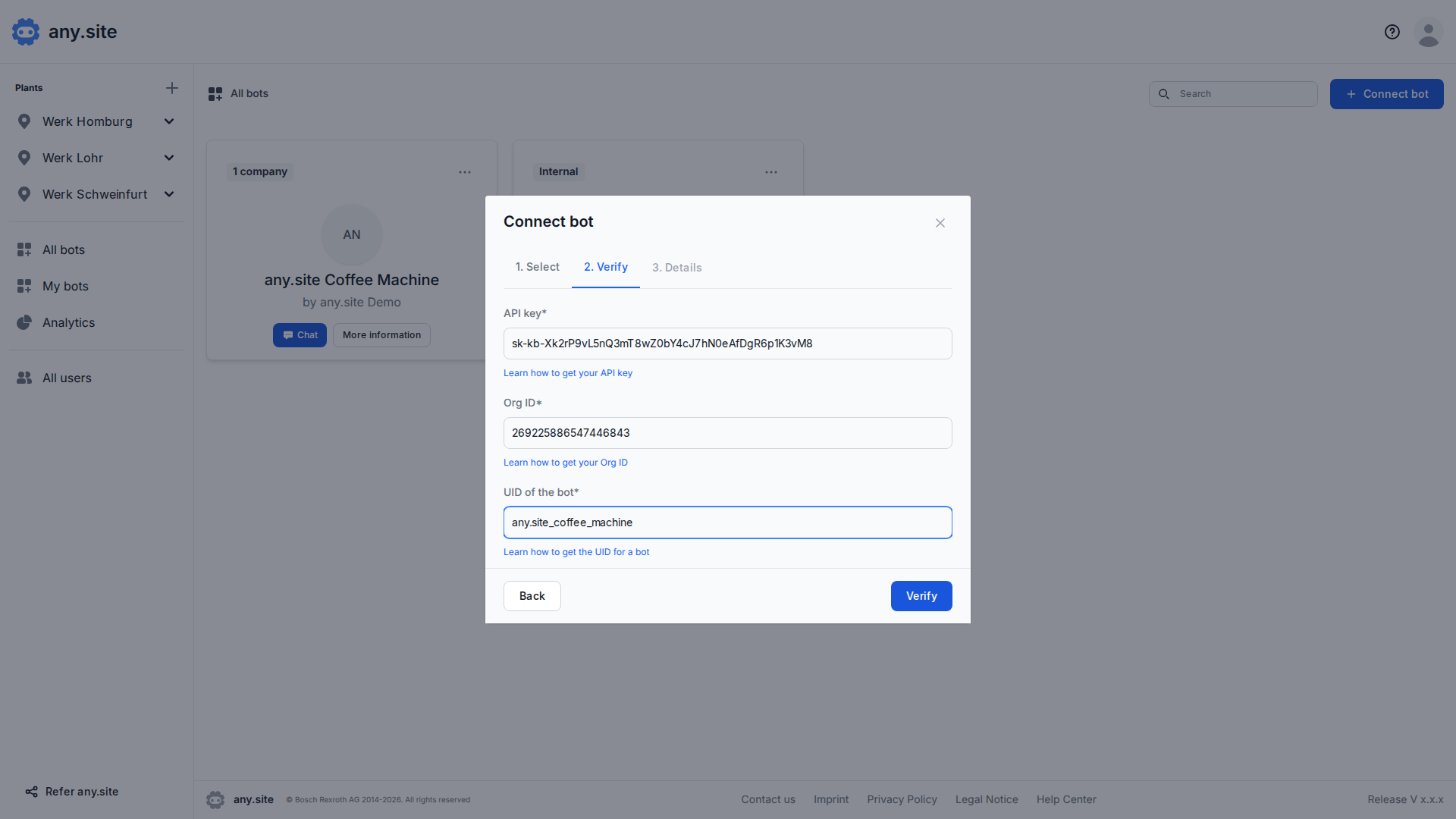Focus the API key input field

728,344
